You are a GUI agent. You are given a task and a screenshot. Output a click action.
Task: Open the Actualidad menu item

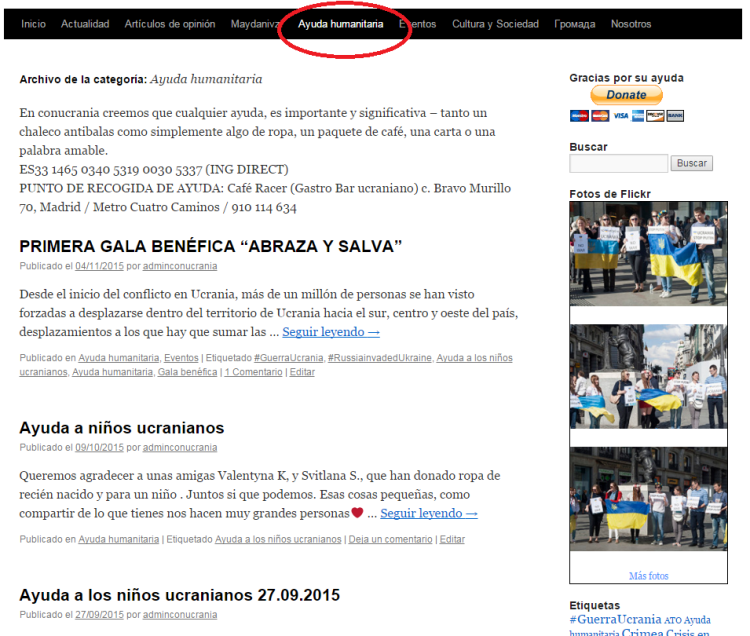[x=85, y=24]
